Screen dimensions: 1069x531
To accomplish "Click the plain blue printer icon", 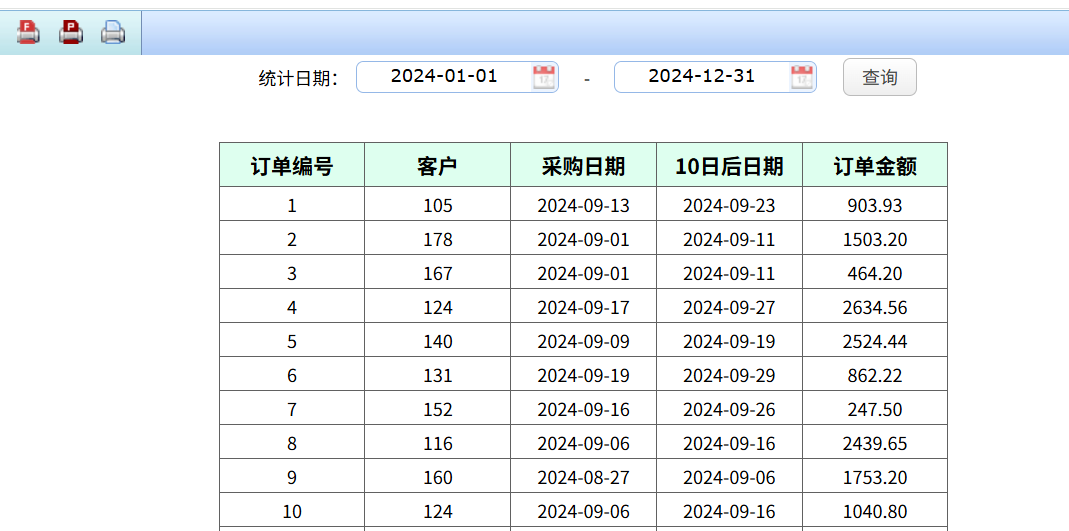I will [113, 32].
